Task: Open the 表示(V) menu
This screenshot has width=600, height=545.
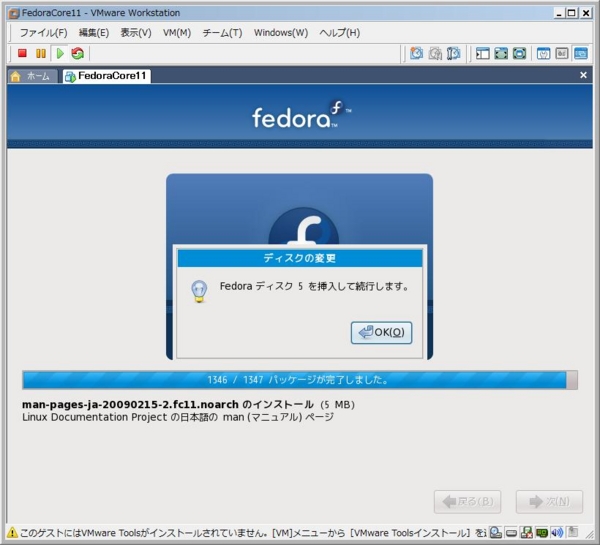Action: [x=136, y=33]
